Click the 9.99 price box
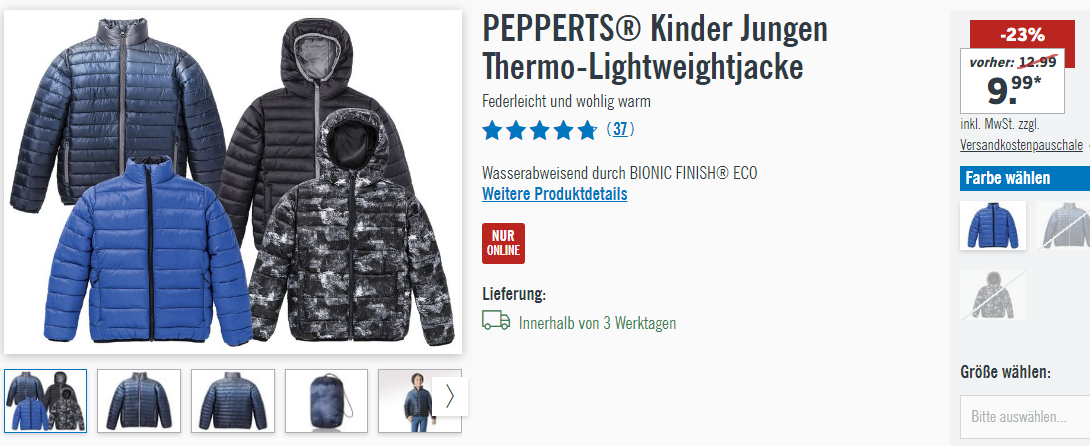 pos(1012,81)
